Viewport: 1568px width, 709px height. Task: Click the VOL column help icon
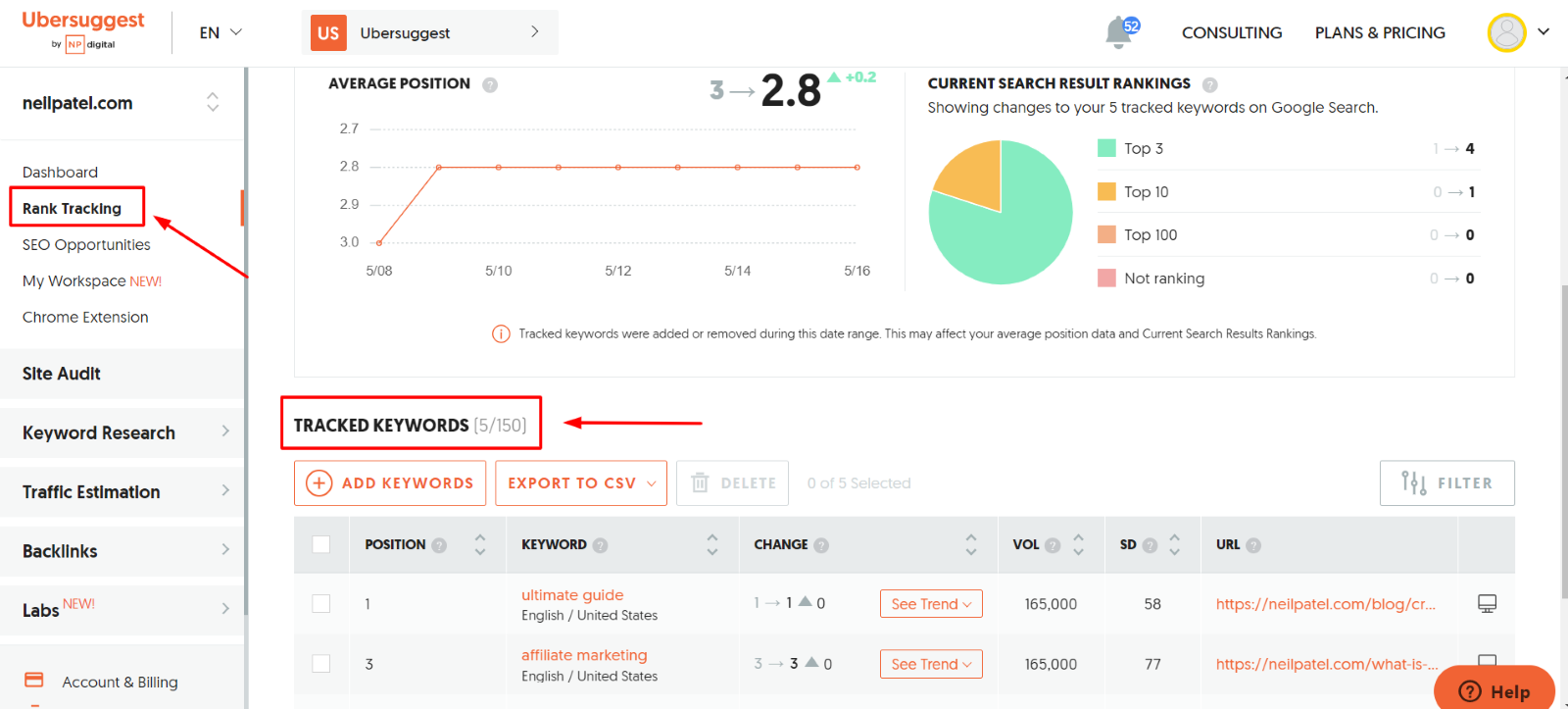pyautogui.click(x=1053, y=545)
